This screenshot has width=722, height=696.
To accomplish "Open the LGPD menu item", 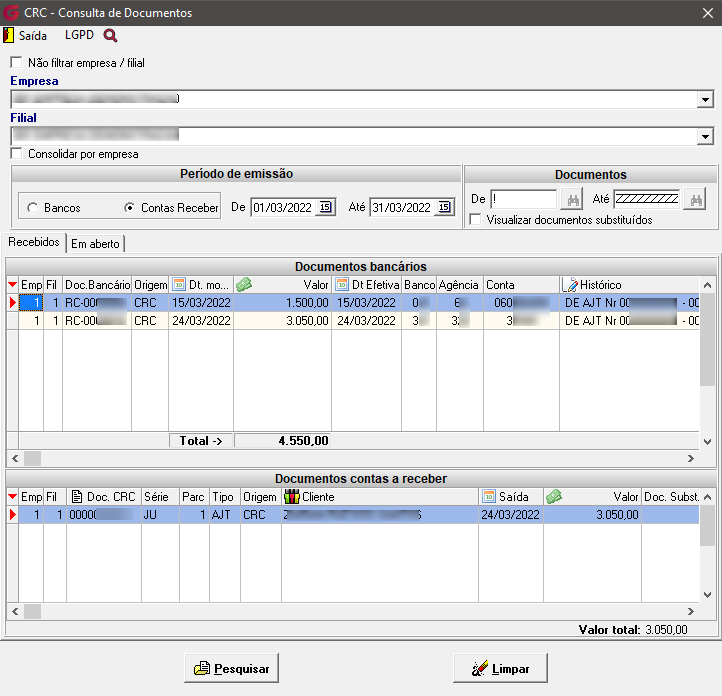I will (79, 35).
